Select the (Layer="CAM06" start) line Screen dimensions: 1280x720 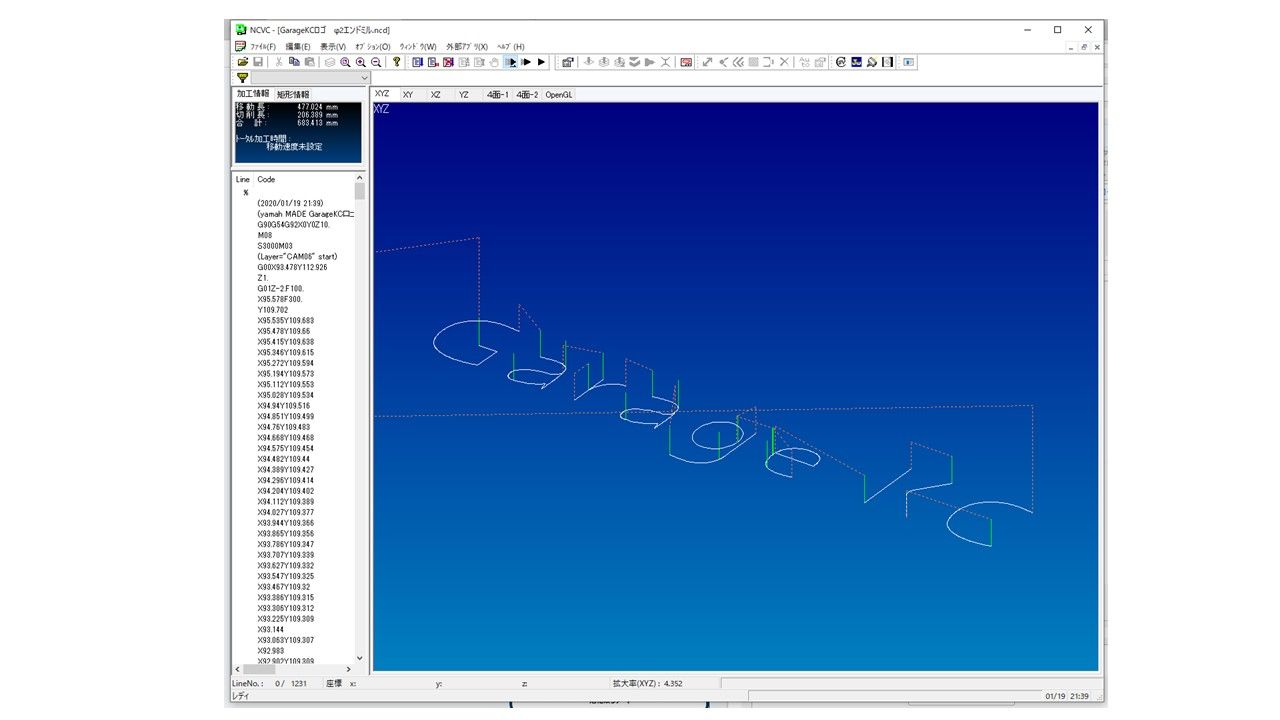coord(297,256)
